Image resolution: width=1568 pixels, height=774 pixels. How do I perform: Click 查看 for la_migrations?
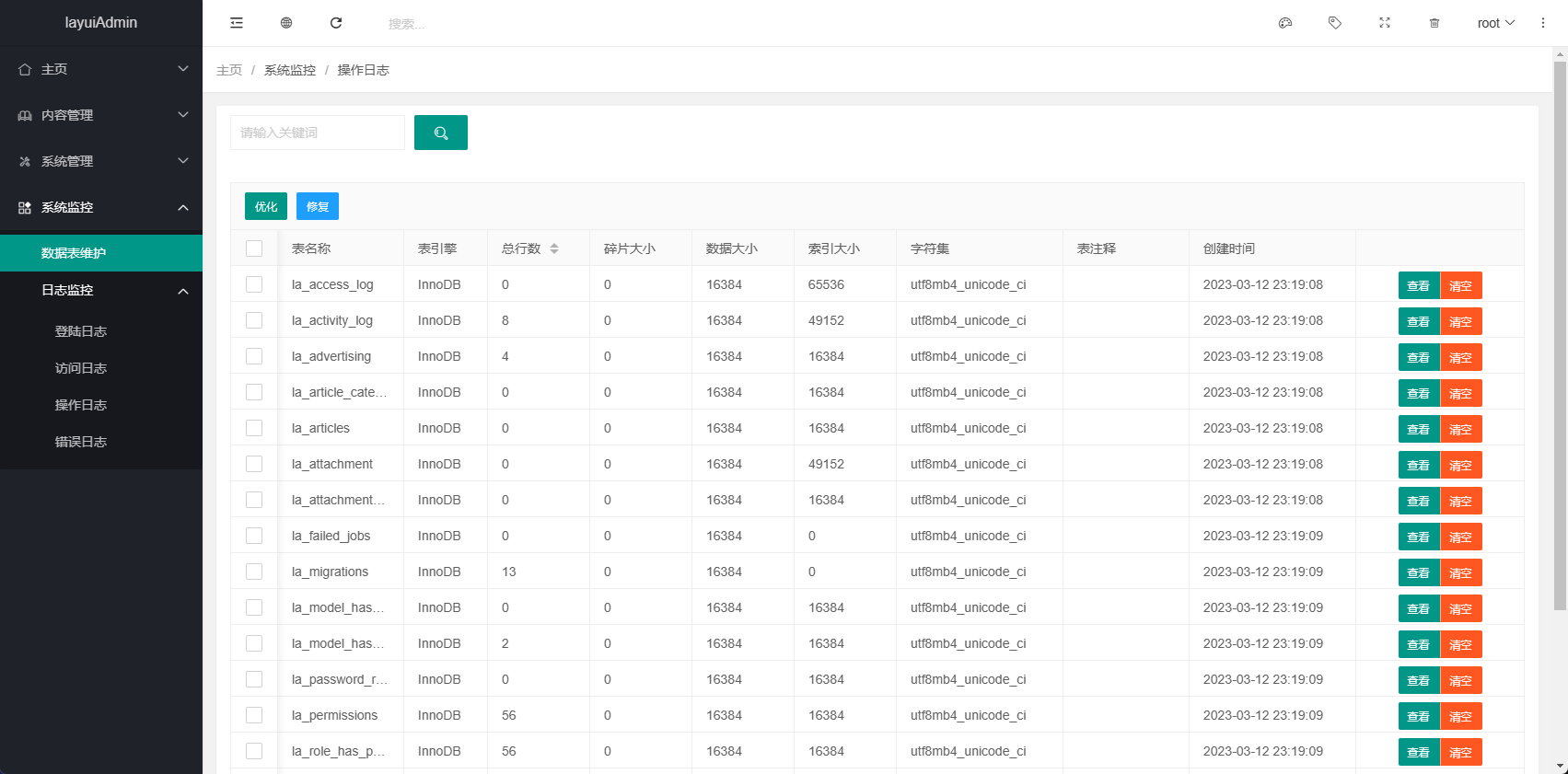(x=1419, y=572)
